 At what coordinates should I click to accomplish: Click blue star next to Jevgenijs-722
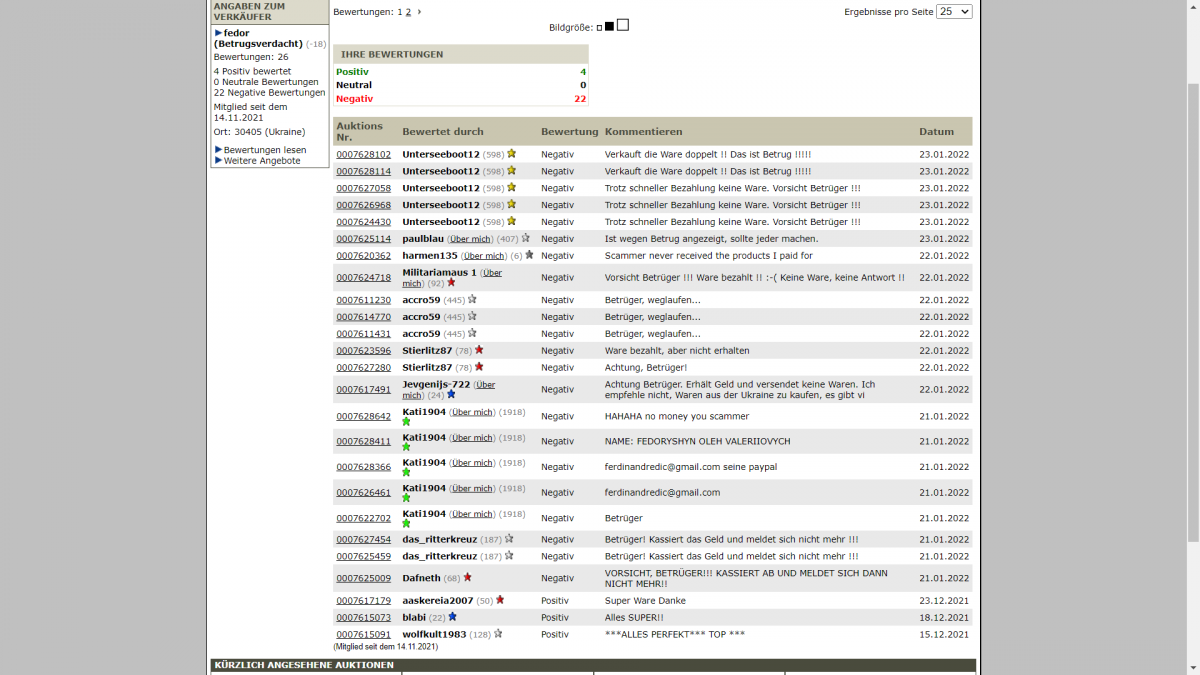(451, 395)
